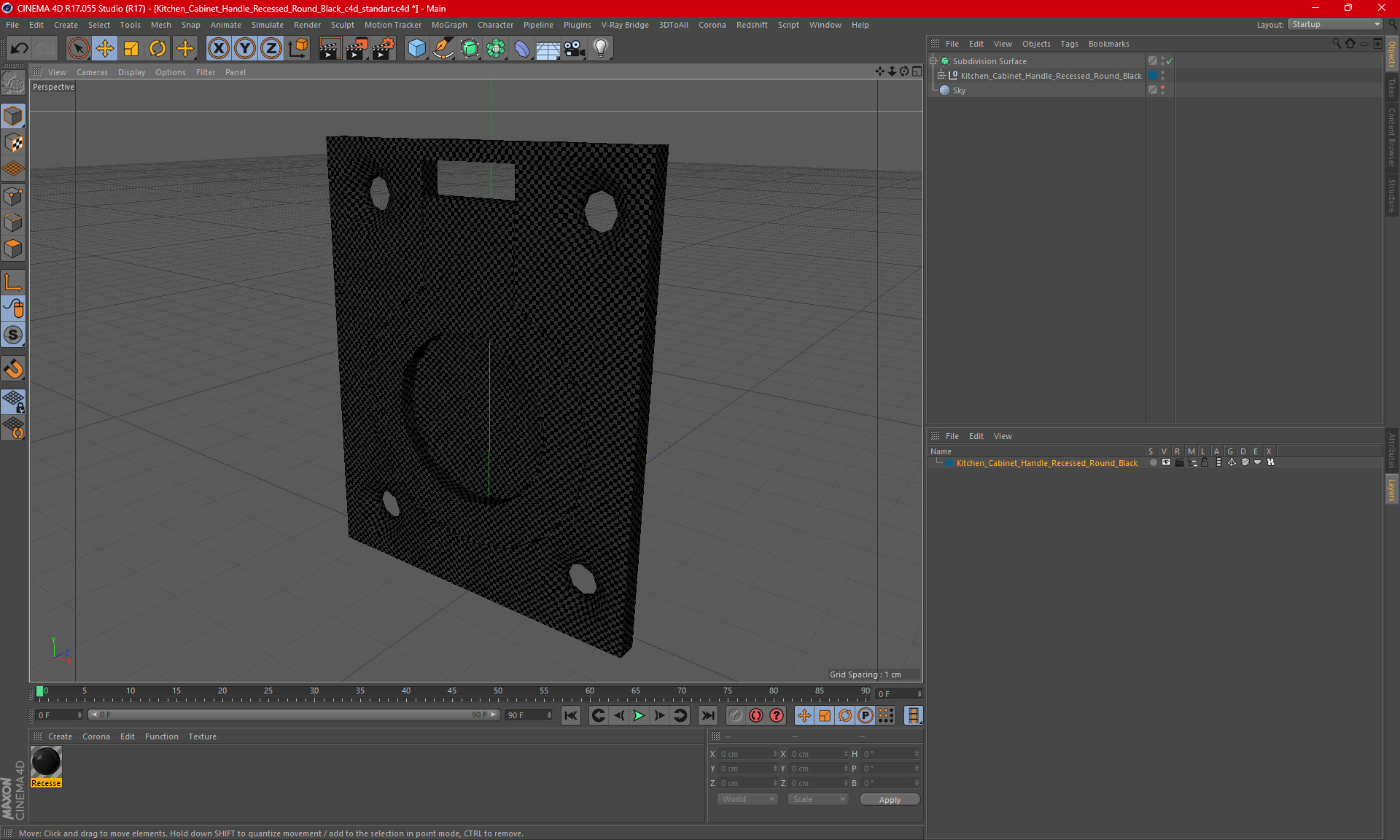
Task: Open the spline Pen tool
Action: pyautogui.click(x=443, y=48)
